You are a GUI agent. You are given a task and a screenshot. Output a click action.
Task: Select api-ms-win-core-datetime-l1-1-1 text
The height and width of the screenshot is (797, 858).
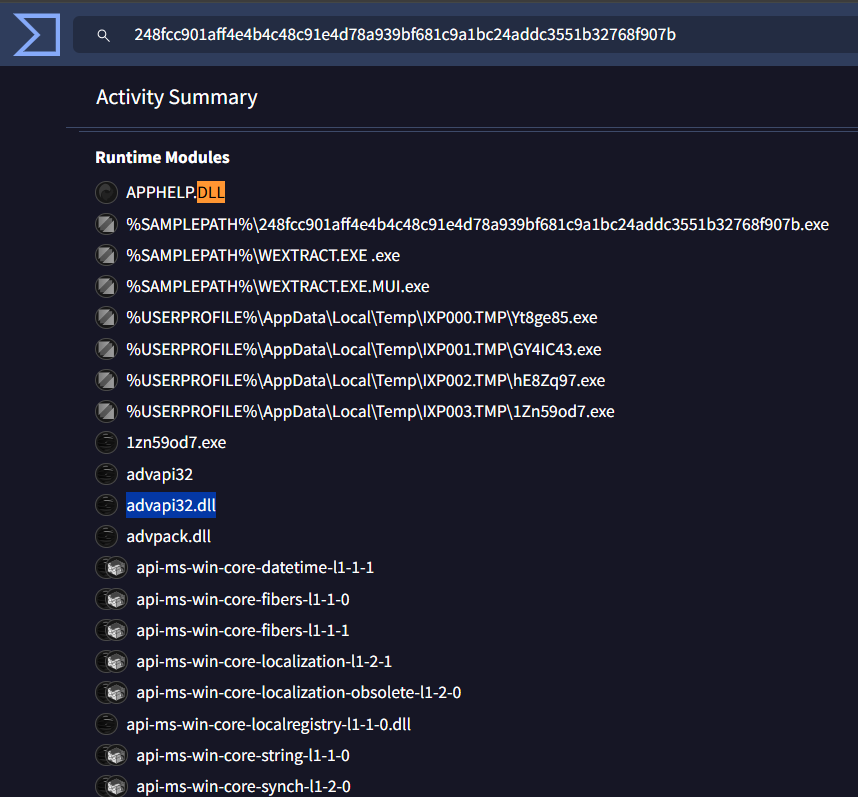[255, 568]
